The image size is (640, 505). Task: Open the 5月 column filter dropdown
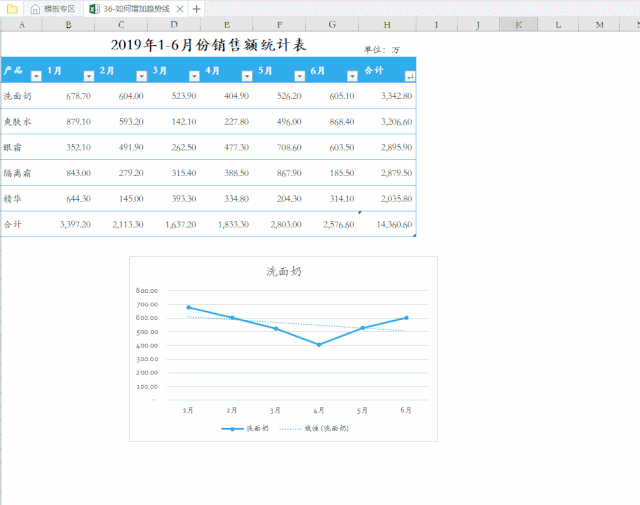pyautogui.click(x=300, y=76)
